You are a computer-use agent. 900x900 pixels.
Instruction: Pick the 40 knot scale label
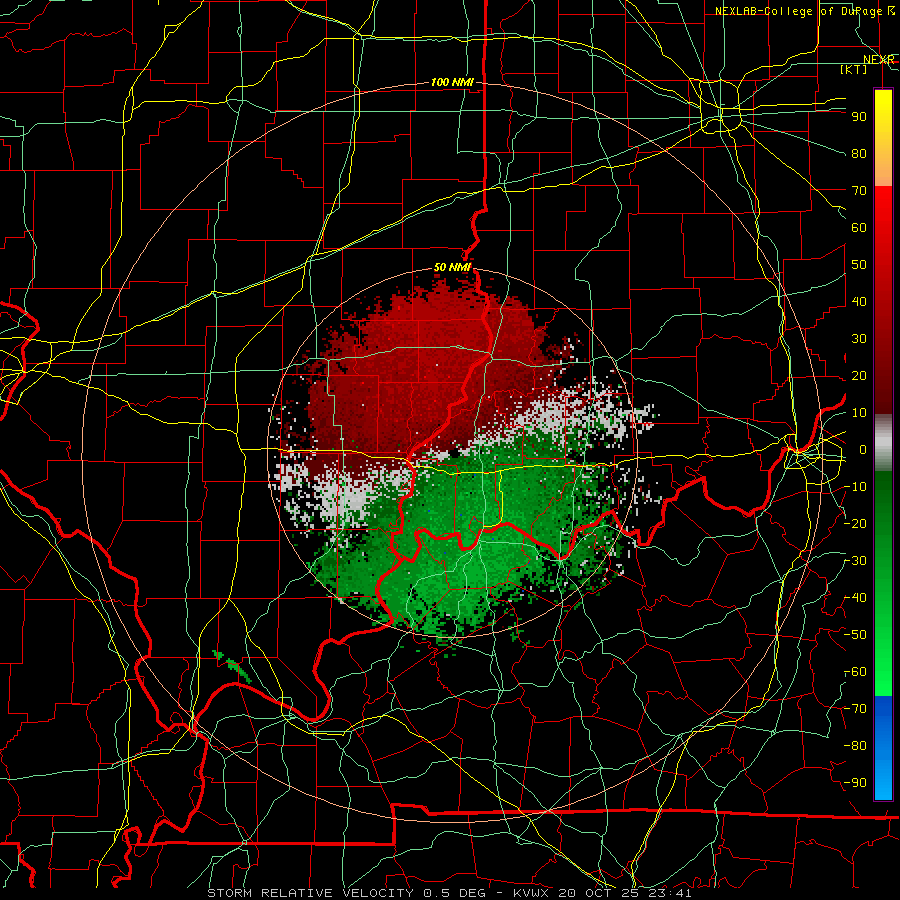[x=859, y=301]
